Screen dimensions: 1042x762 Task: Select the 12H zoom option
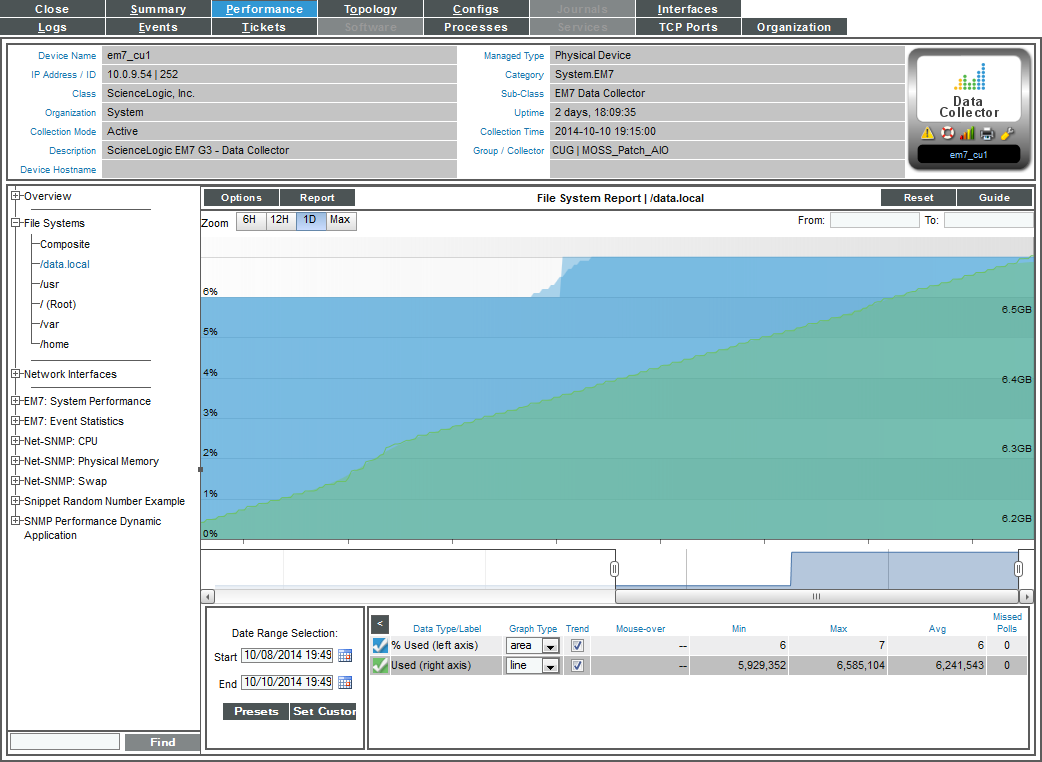point(280,221)
